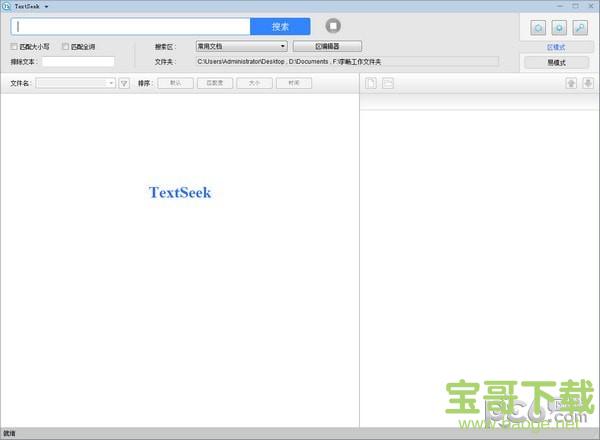
Task: Click the first square icon at top right
Action: [538, 28]
